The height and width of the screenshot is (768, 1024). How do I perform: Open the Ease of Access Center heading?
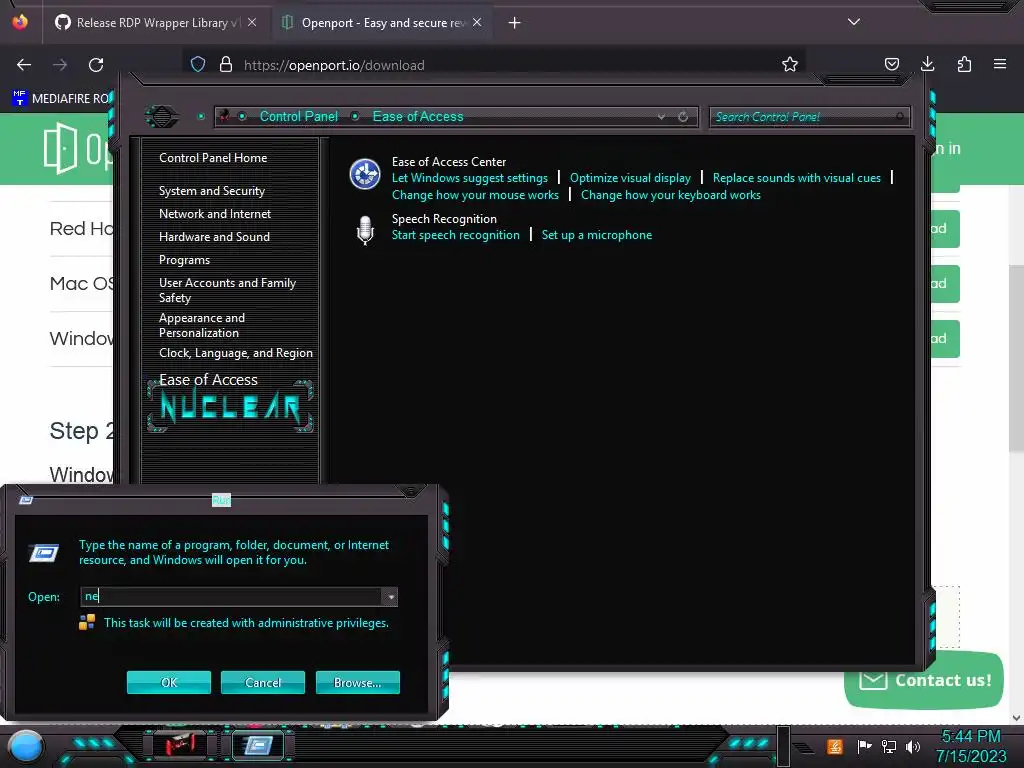coord(449,161)
